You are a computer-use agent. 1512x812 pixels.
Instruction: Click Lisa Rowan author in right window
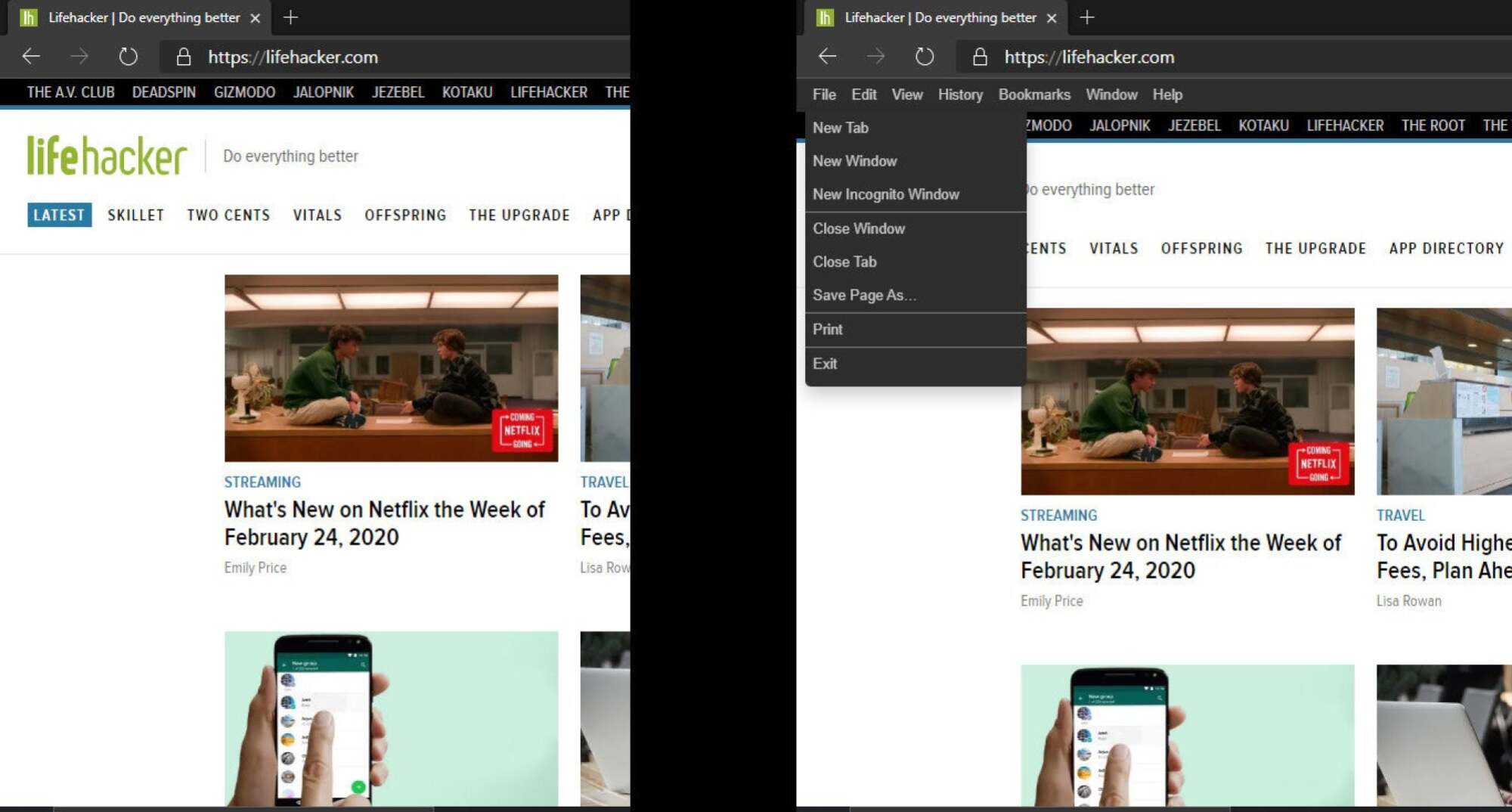click(x=1408, y=601)
